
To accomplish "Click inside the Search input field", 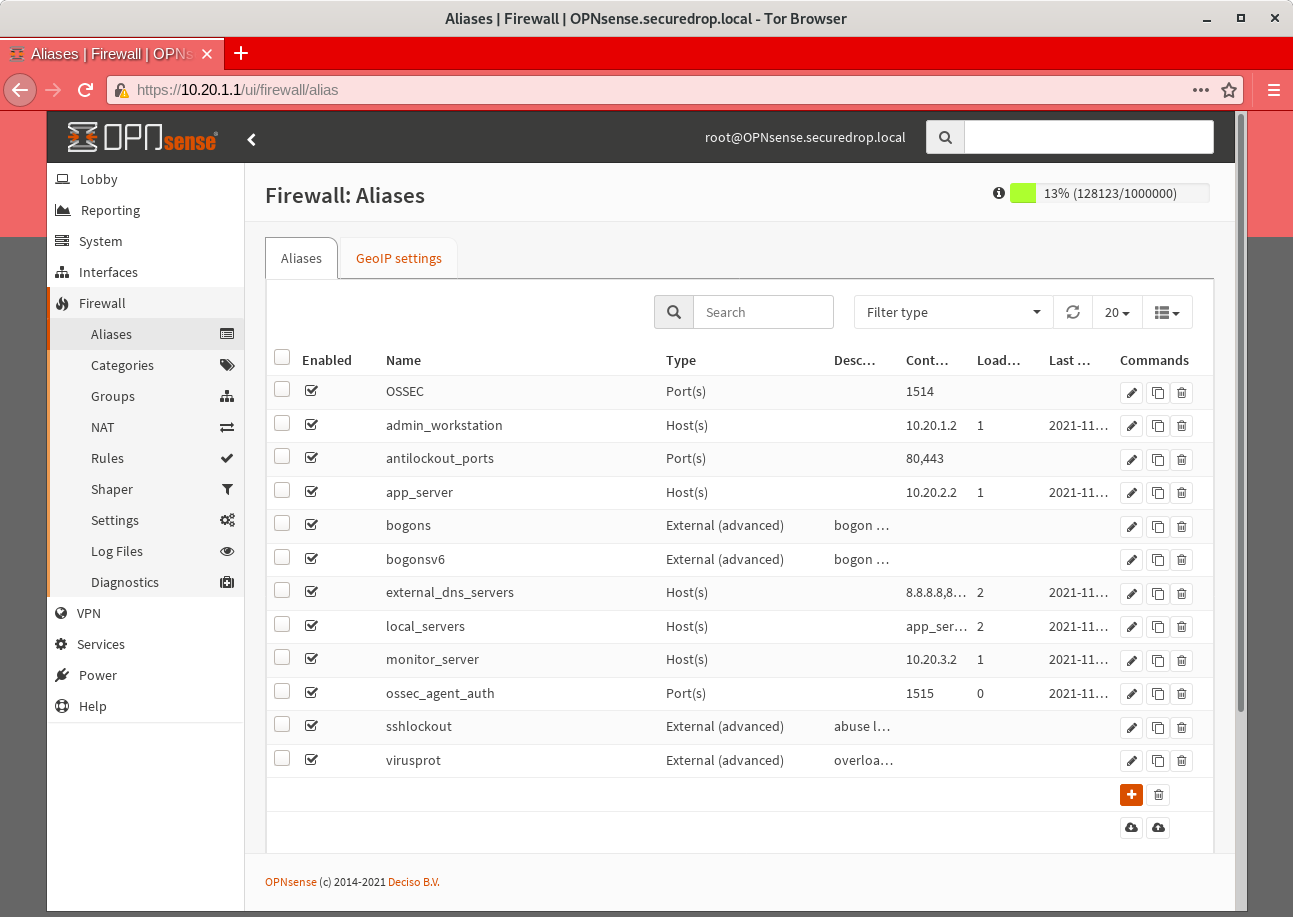I will [x=763, y=312].
